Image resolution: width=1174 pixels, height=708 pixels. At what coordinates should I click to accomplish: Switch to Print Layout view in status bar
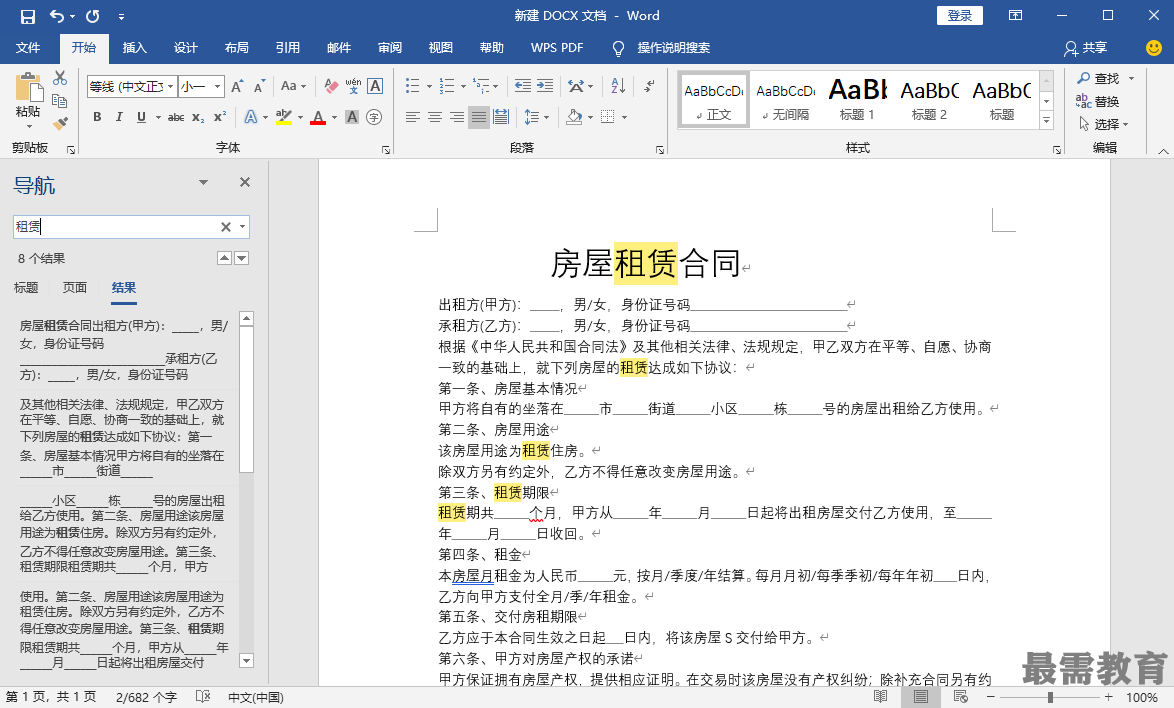pos(921,697)
